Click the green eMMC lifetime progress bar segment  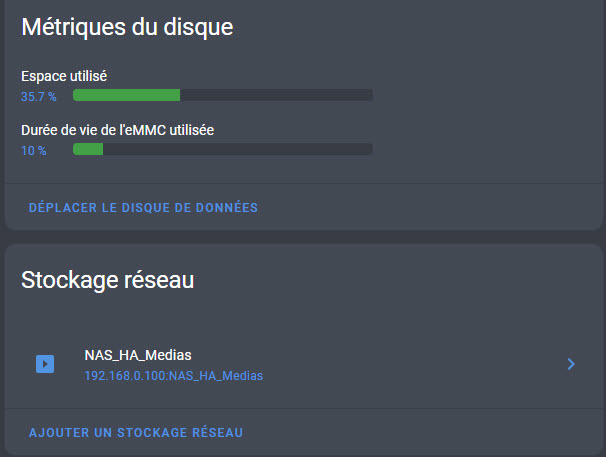pyautogui.click(x=88, y=149)
